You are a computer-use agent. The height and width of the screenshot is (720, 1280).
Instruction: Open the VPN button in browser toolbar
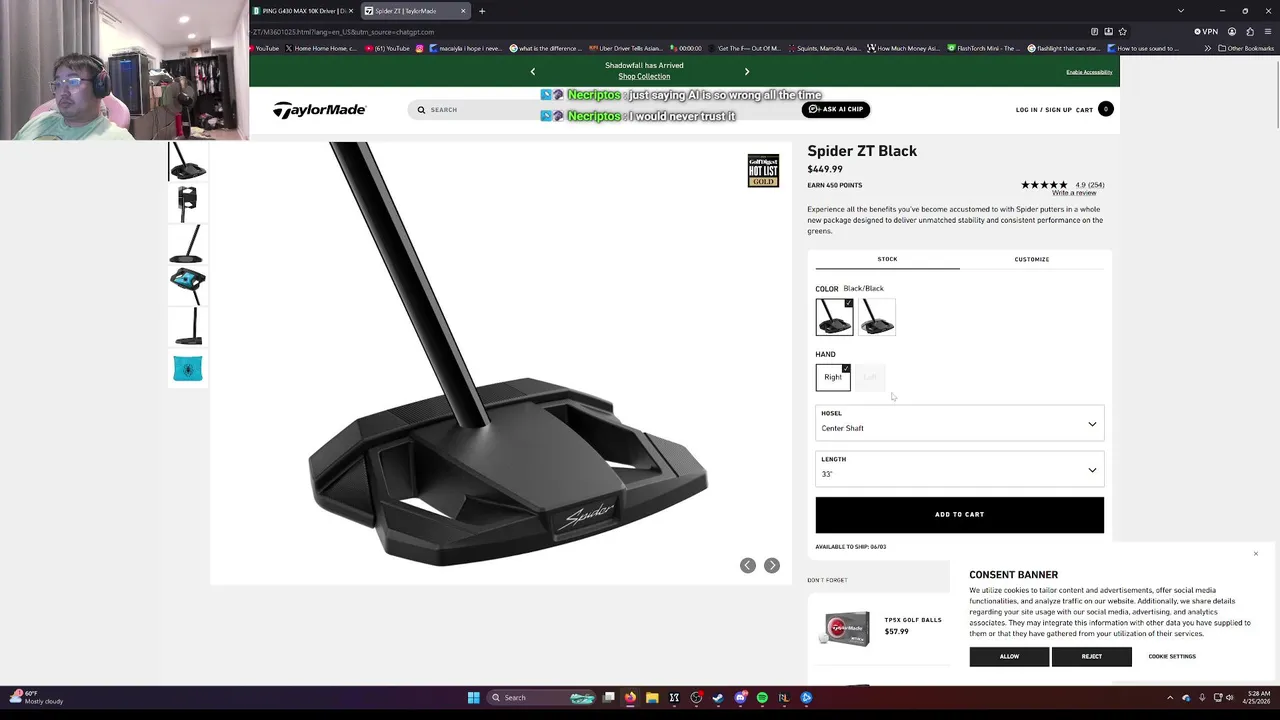pyautogui.click(x=1206, y=31)
